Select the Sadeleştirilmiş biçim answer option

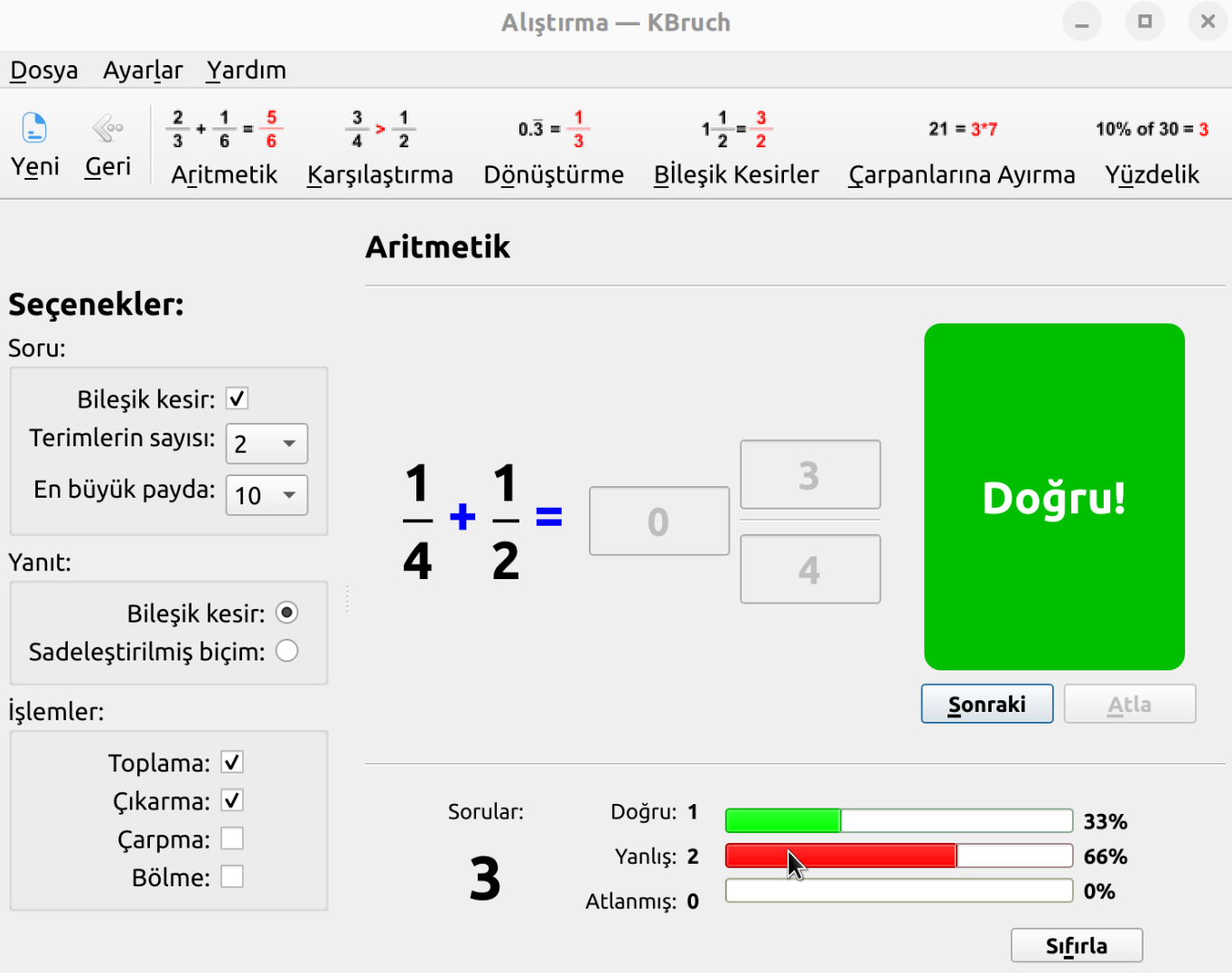pyautogui.click(x=286, y=650)
